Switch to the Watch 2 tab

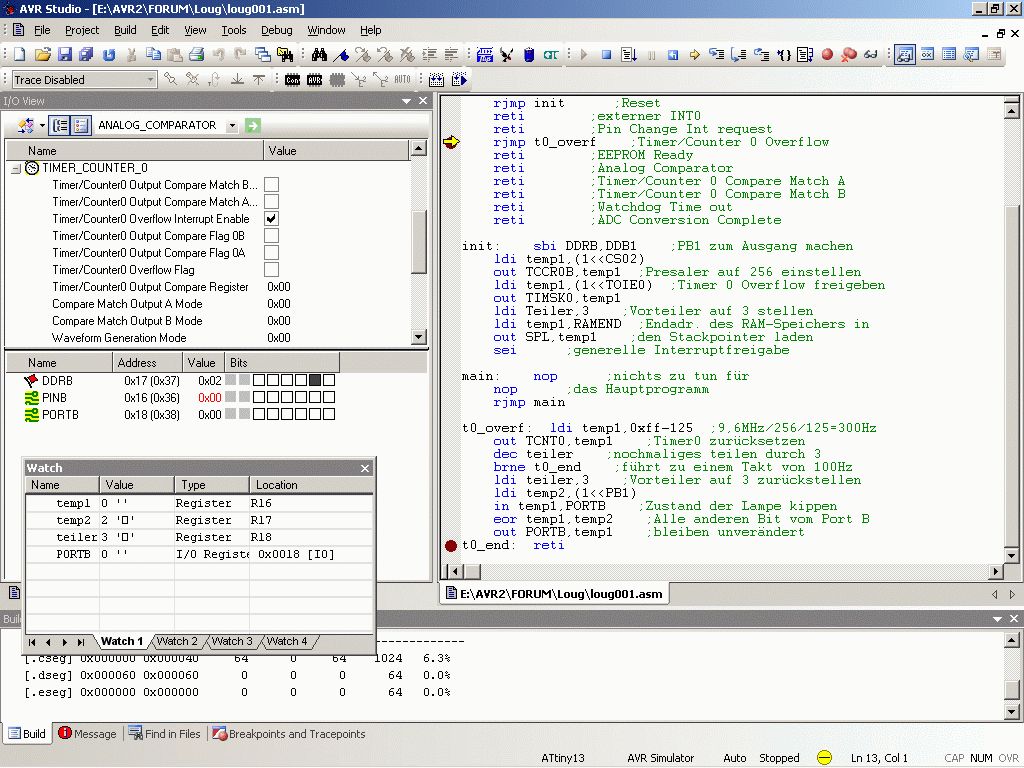pos(177,641)
